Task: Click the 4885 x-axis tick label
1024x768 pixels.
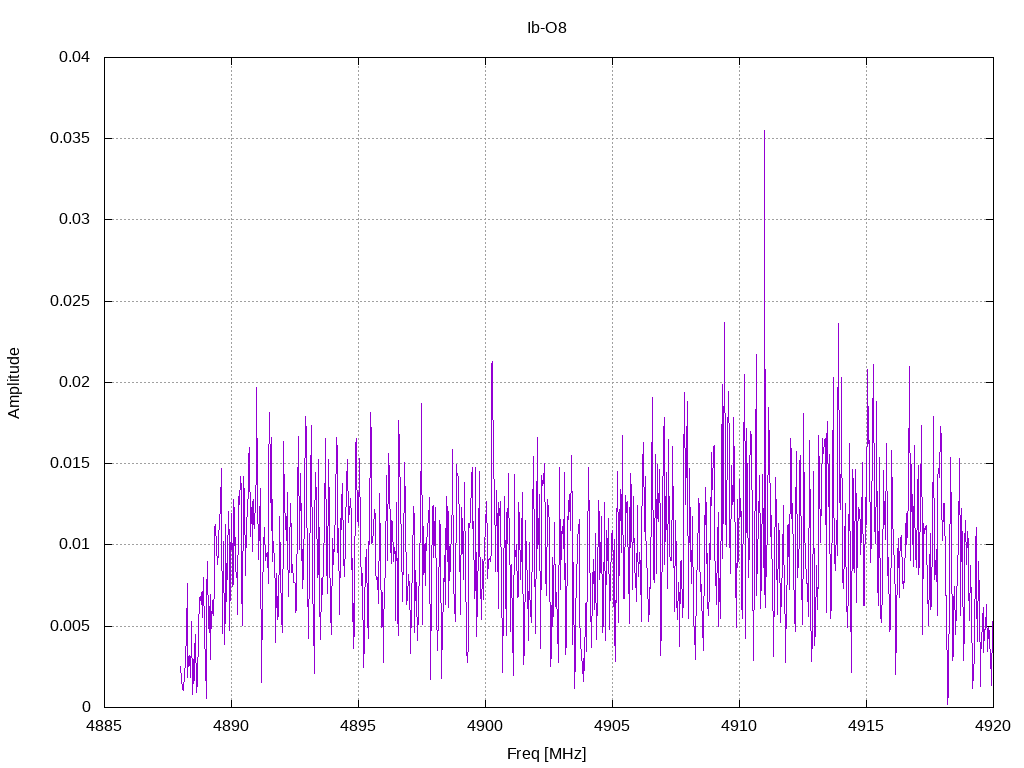Action: pyautogui.click(x=104, y=726)
